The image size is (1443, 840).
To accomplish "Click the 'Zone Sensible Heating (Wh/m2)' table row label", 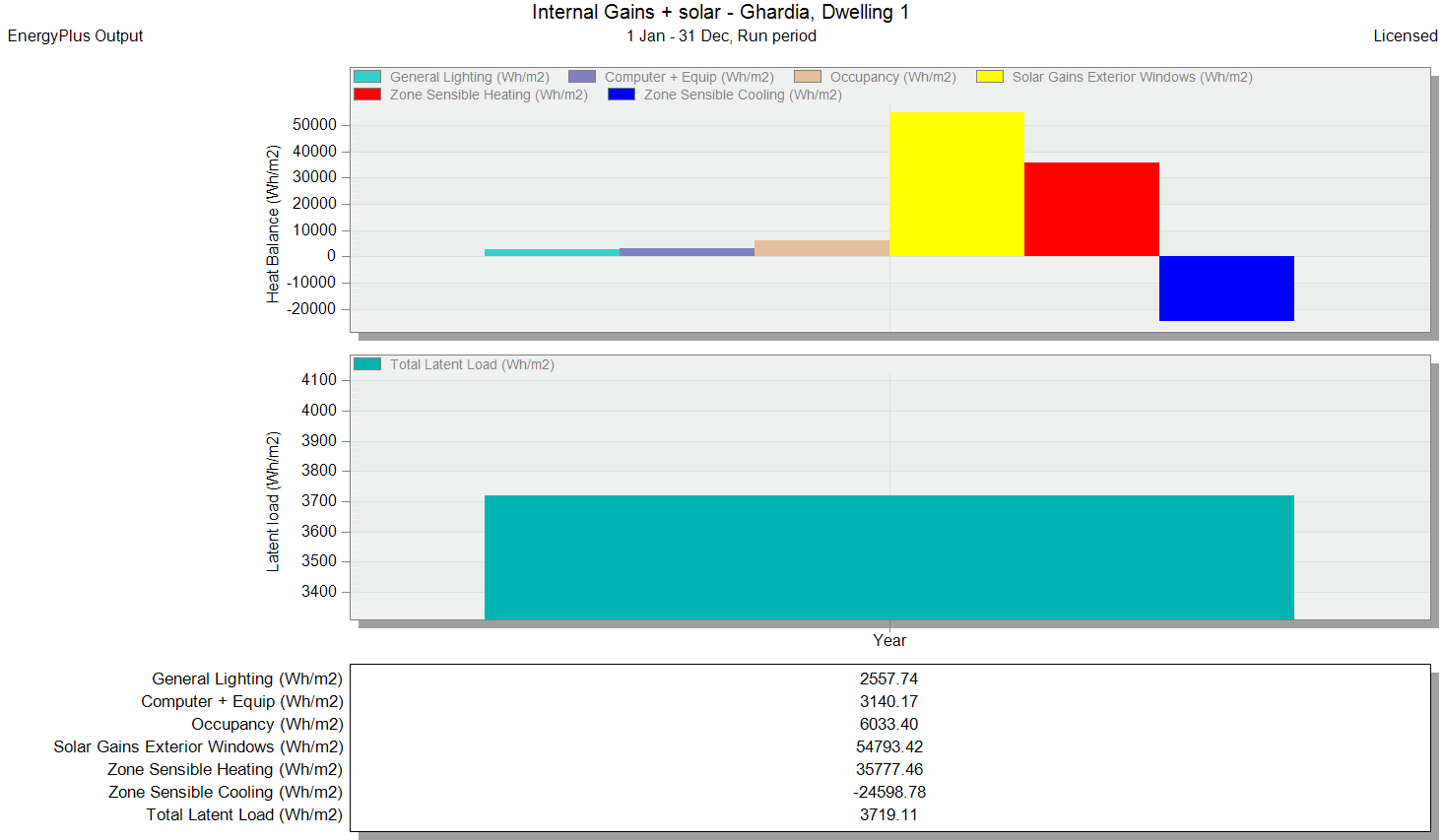I will coord(226,769).
